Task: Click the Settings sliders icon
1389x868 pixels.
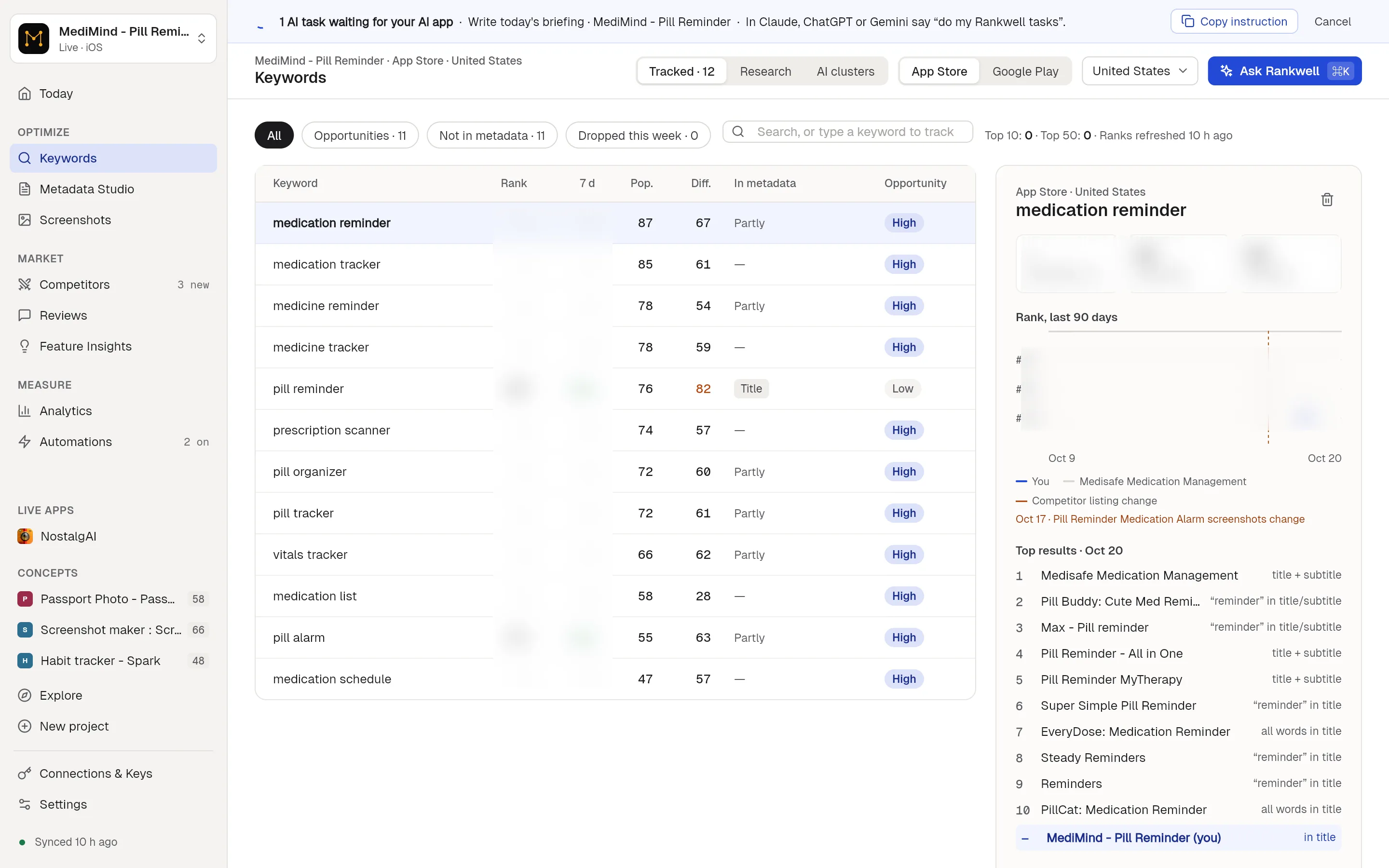Action: click(x=25, y=804)
